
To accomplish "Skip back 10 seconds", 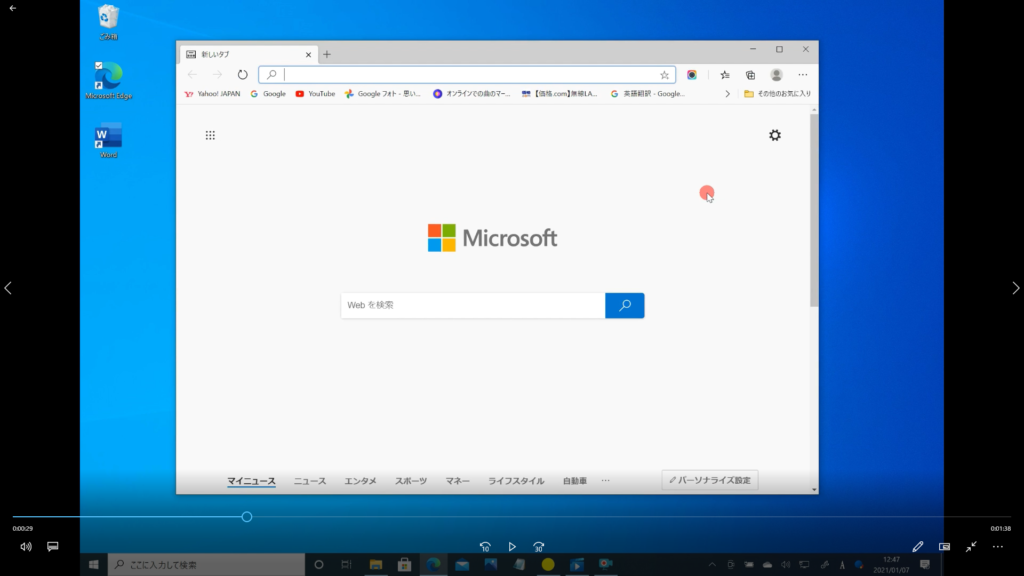I will tap(485, 547).
